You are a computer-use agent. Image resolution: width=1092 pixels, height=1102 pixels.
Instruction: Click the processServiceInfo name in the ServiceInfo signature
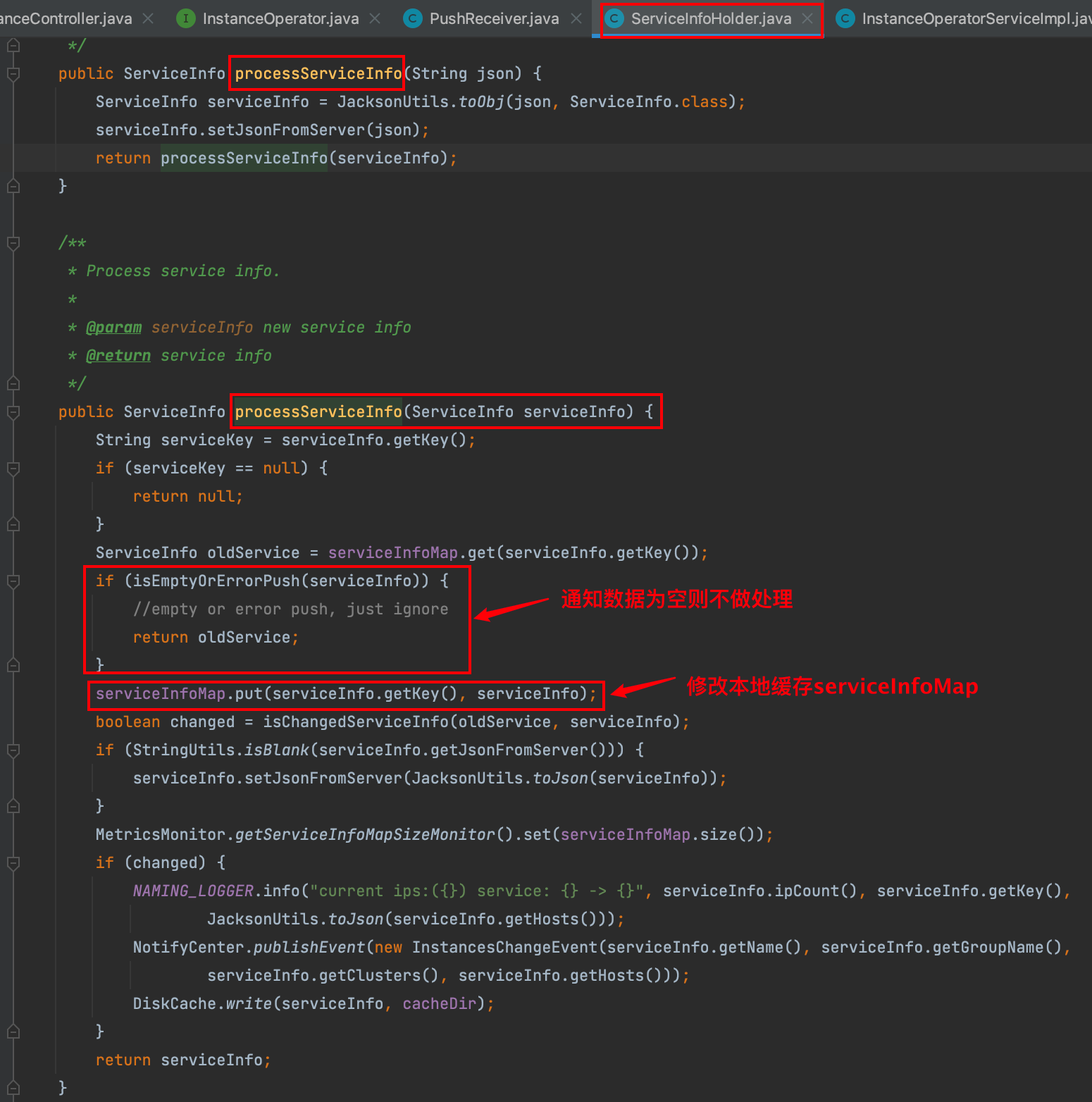[x=318, y=411]
